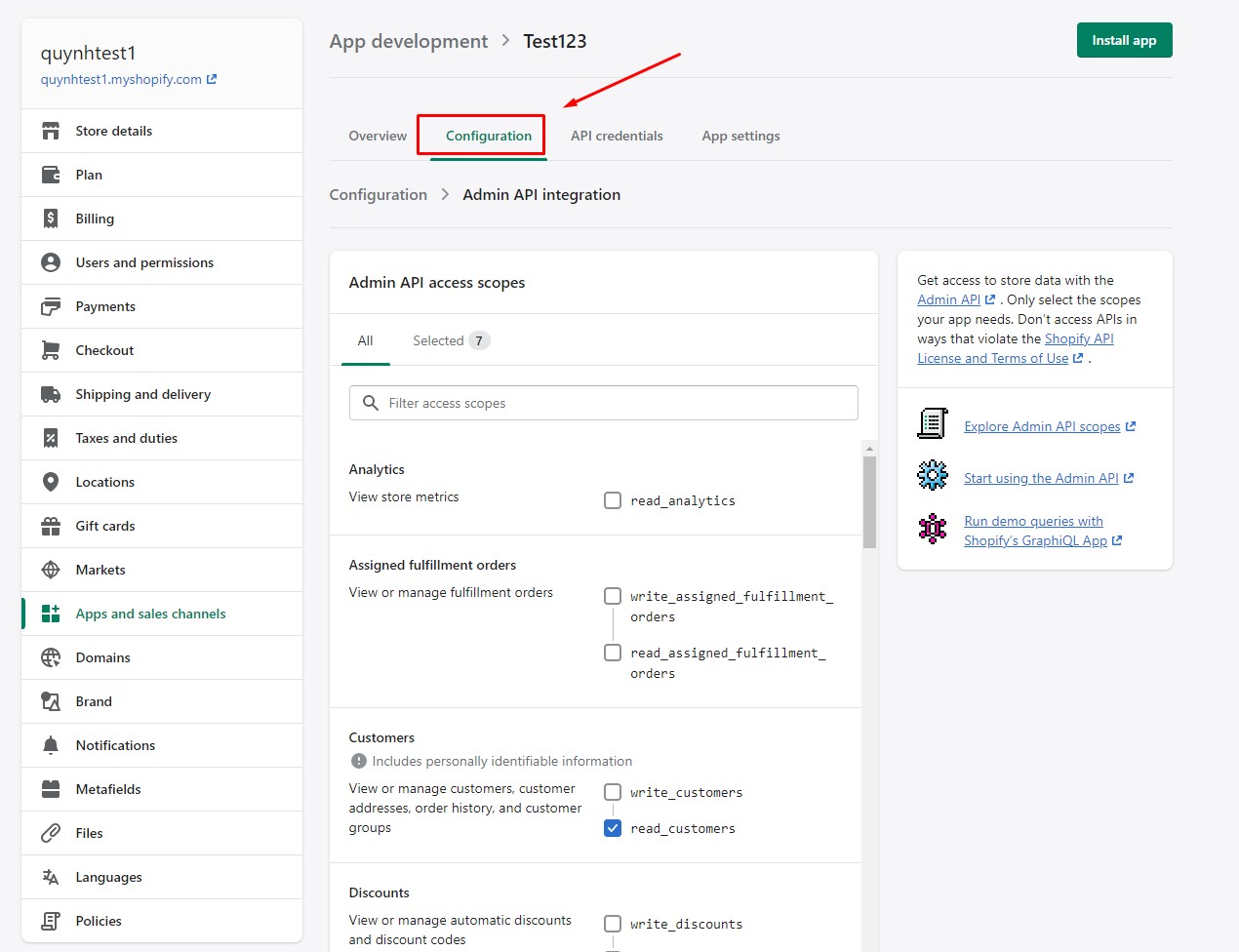The image size is (1239, 952).
Task: Click scrollbar up arrow in scopes list
Action: 869,449
